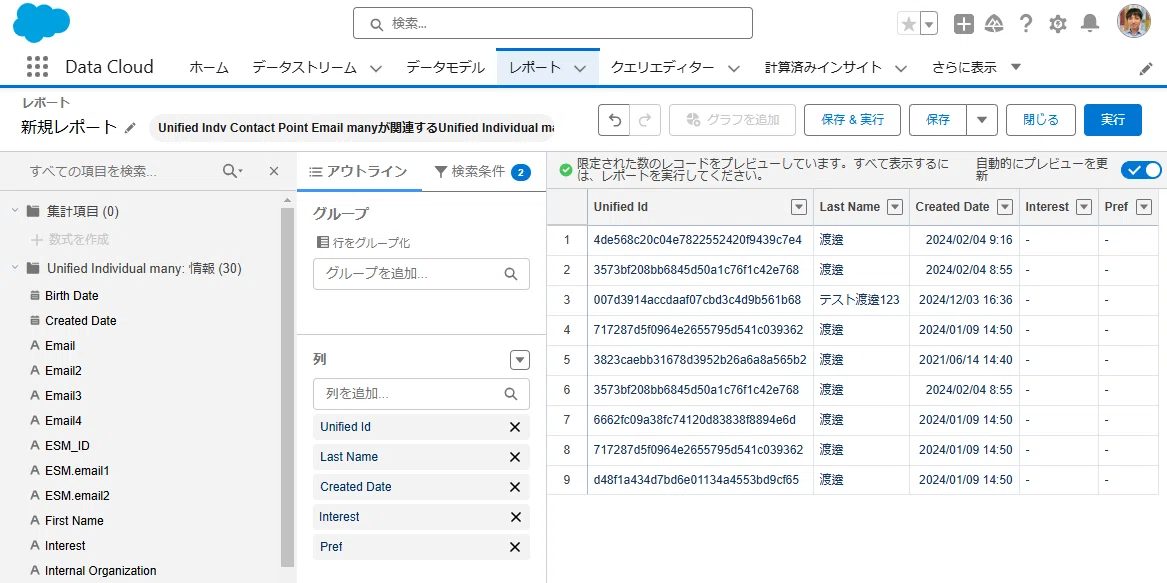The image size is (1167, 583).
Task: Open Last Name column header menu
Action: [895, 207]
